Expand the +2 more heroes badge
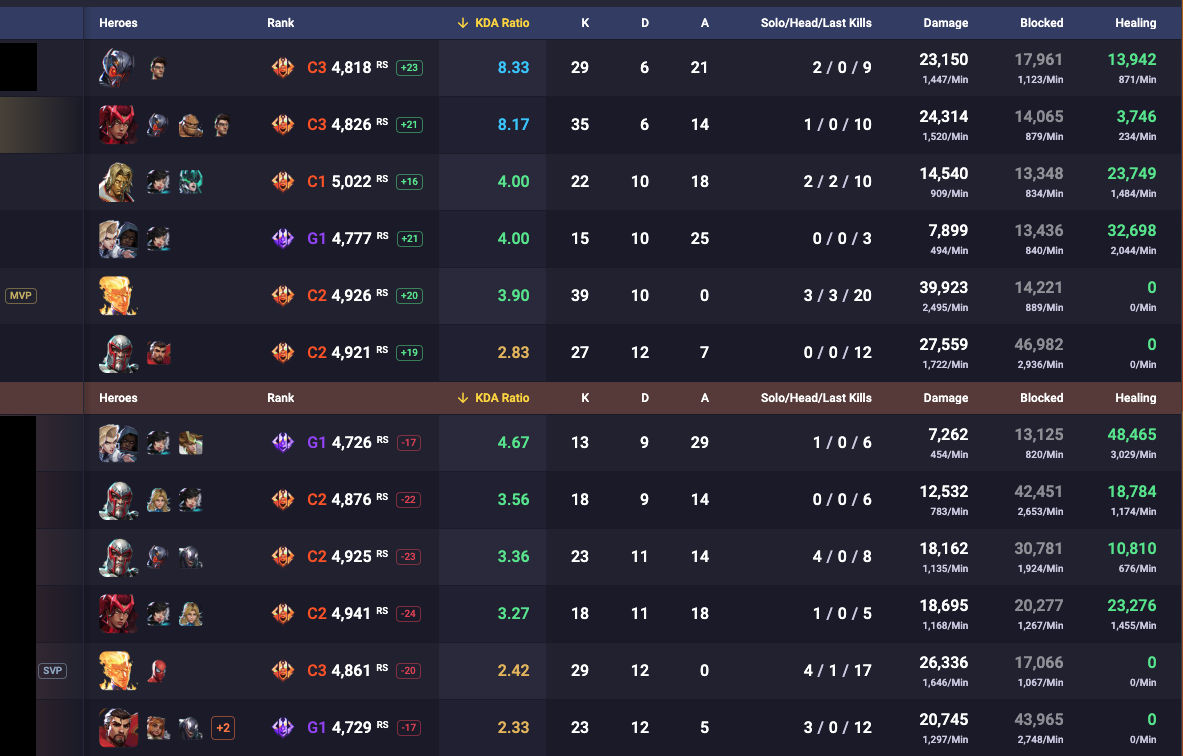Viewport: 1183px width, 756px height. 224,727
